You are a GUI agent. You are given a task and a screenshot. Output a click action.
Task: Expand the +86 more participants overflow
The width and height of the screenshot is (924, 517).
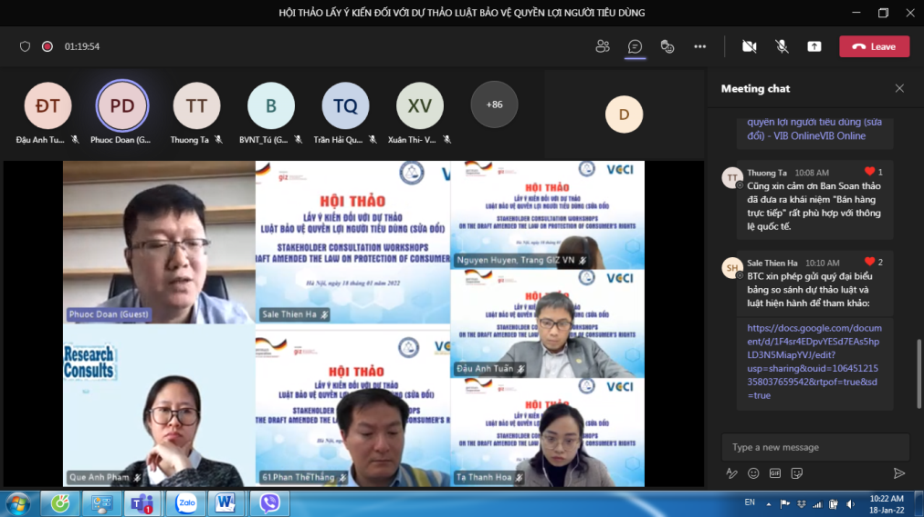coord(494,104)
